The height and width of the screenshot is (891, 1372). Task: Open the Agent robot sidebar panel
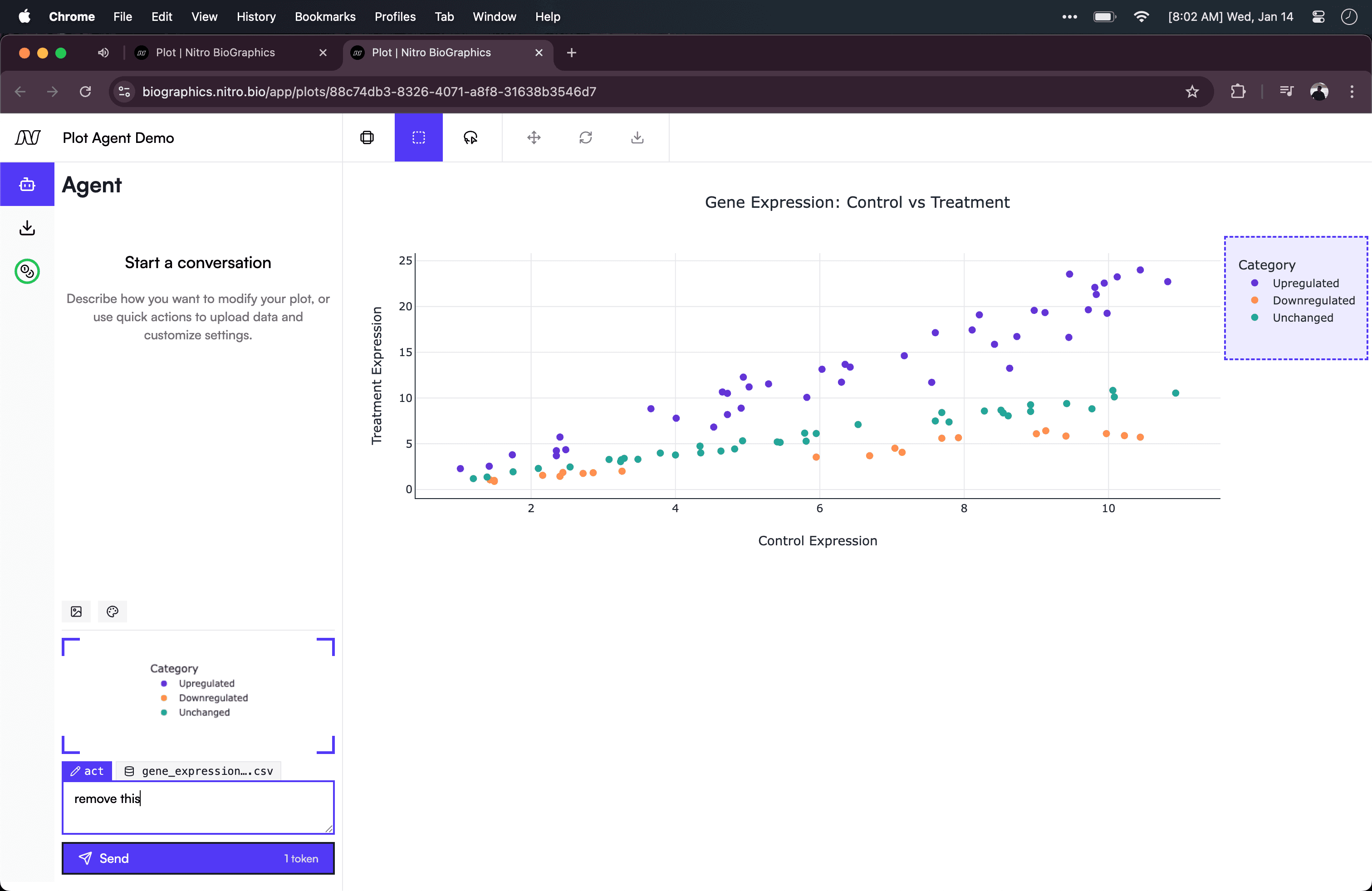pos(27,185)
